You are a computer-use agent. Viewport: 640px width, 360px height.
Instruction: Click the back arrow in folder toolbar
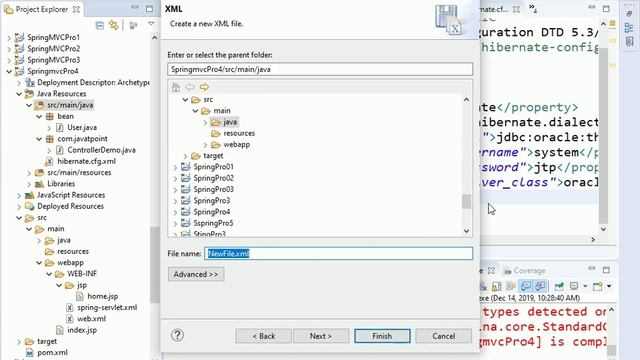pyautogui.click(x=190, y=87)
